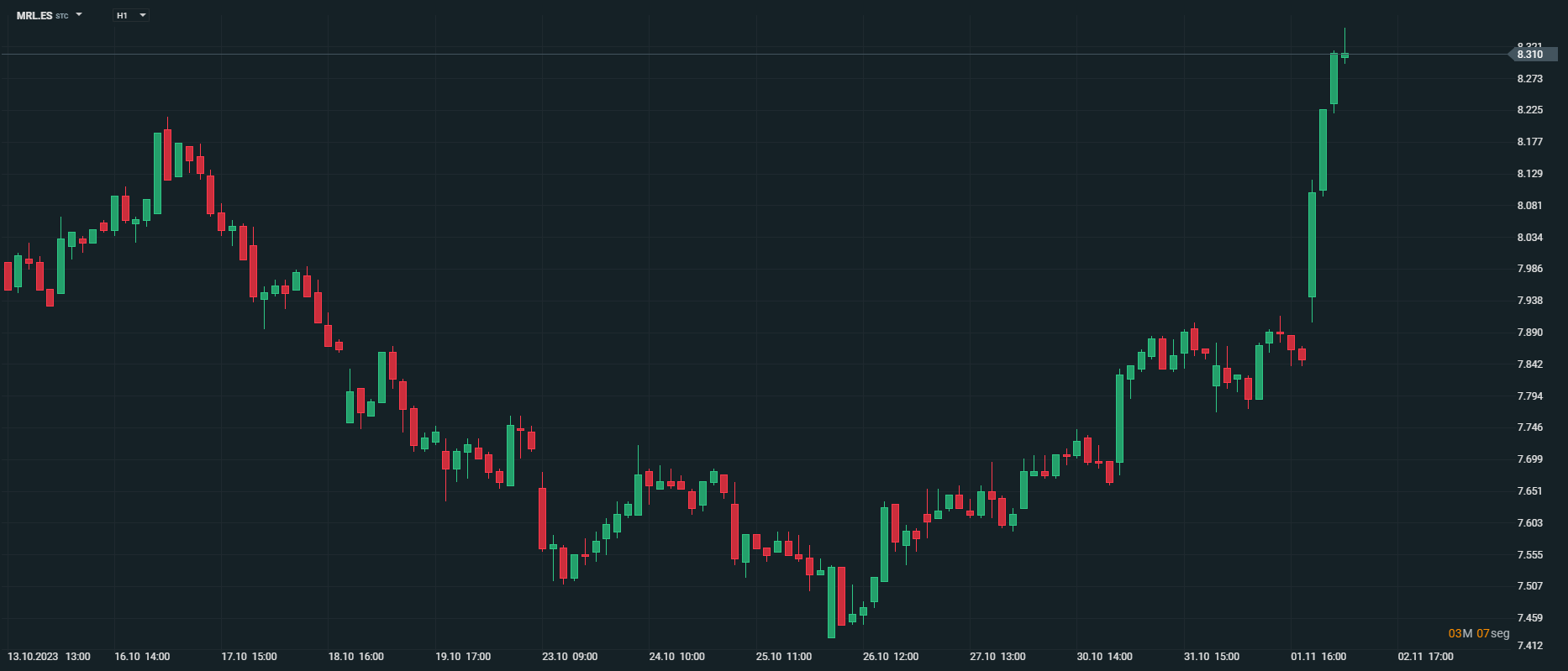Screen dimensions: 1568x671
Task: Click the 8.273 price axis label
Action: tap(1529, 79)
